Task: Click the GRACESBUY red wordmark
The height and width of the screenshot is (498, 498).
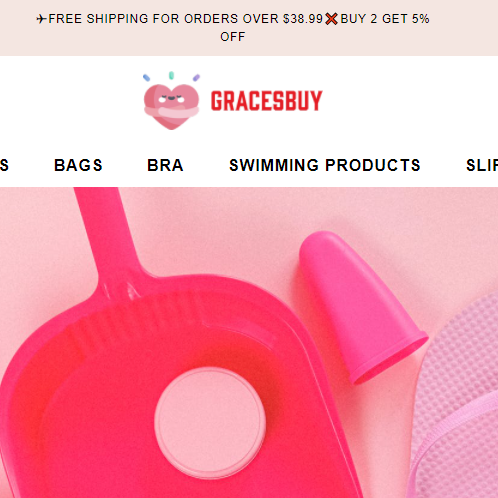Action: click(x=267, y=101)
